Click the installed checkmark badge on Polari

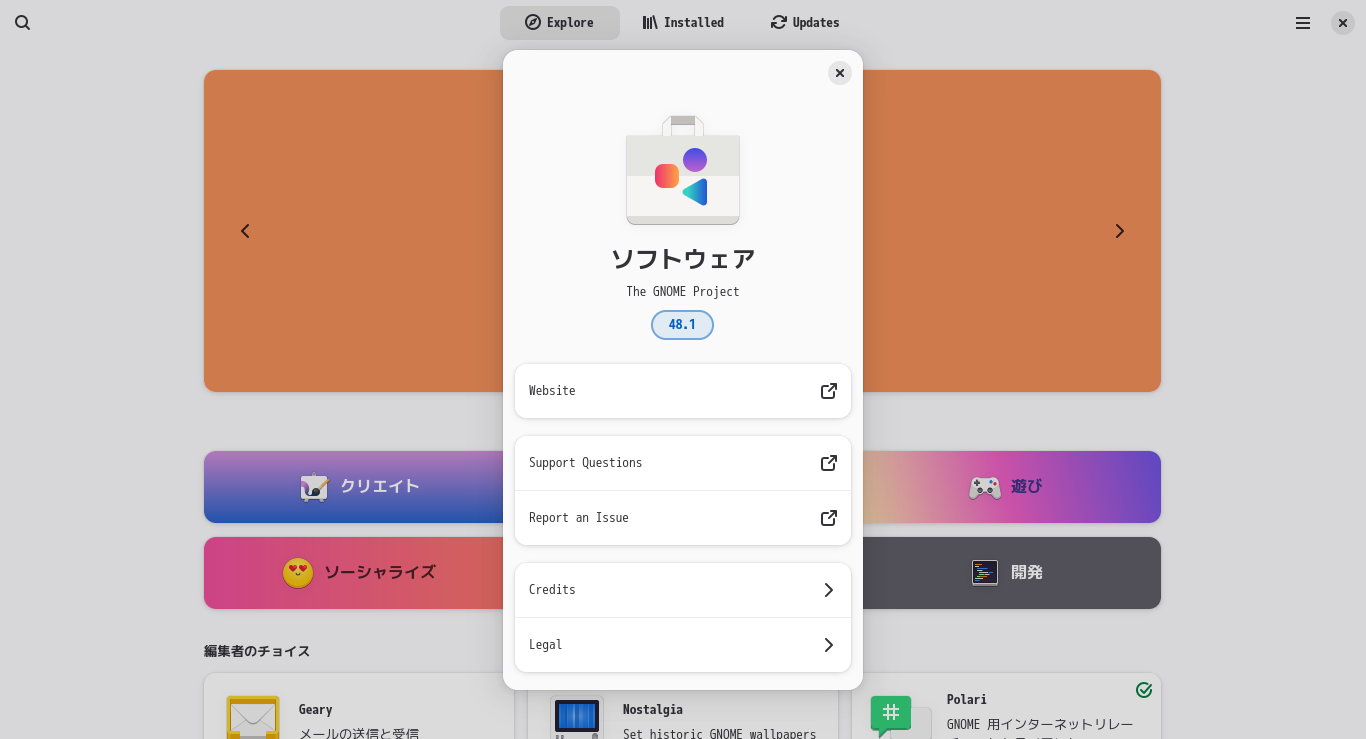[1143, 690]
